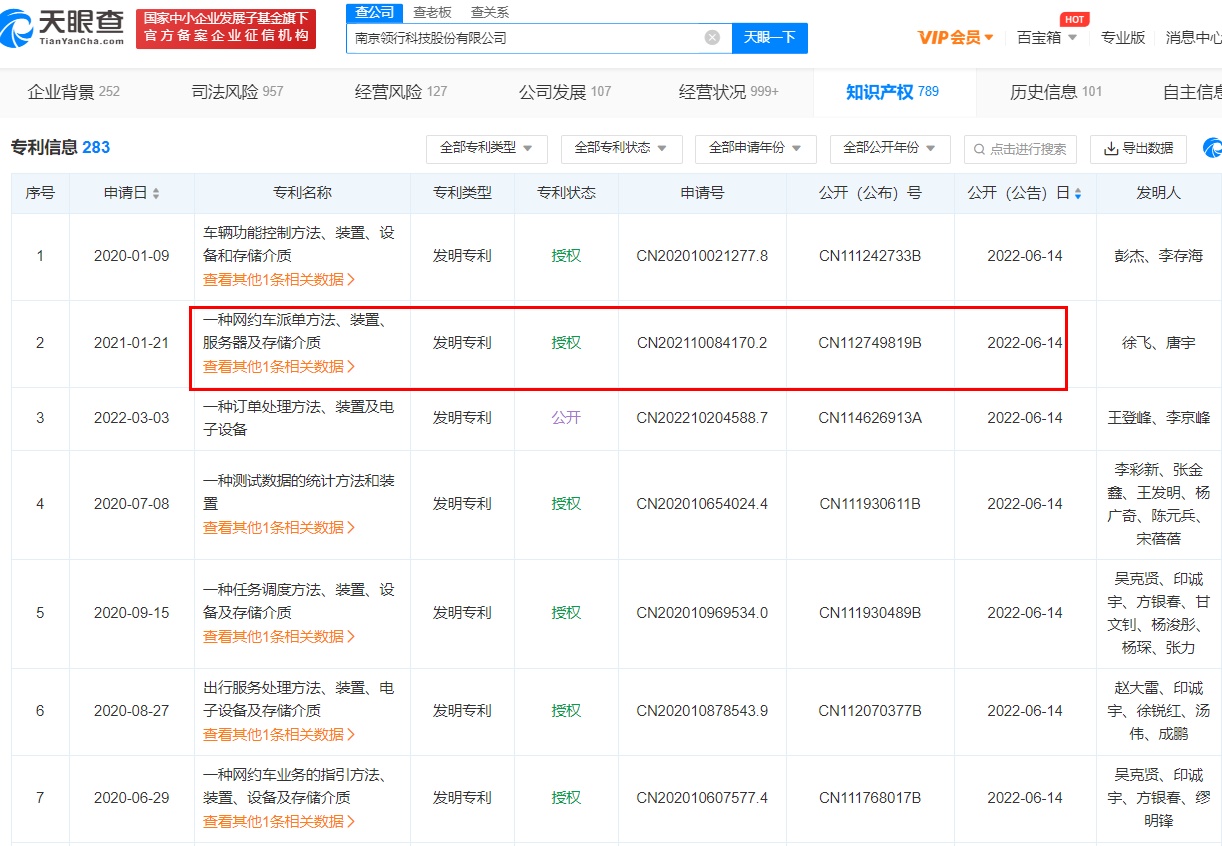
Task: Click publication number CN111768017B
Action: click(x=870, y=798)
